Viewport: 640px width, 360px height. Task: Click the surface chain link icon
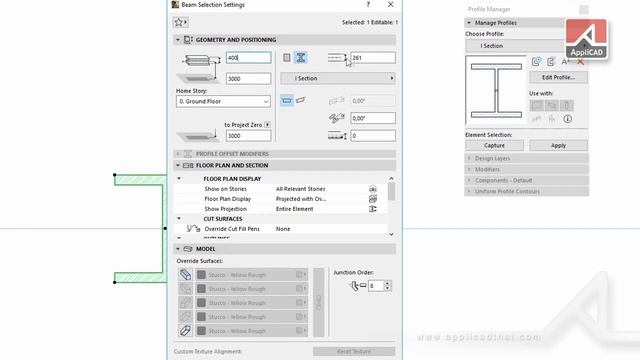[318, 302]
